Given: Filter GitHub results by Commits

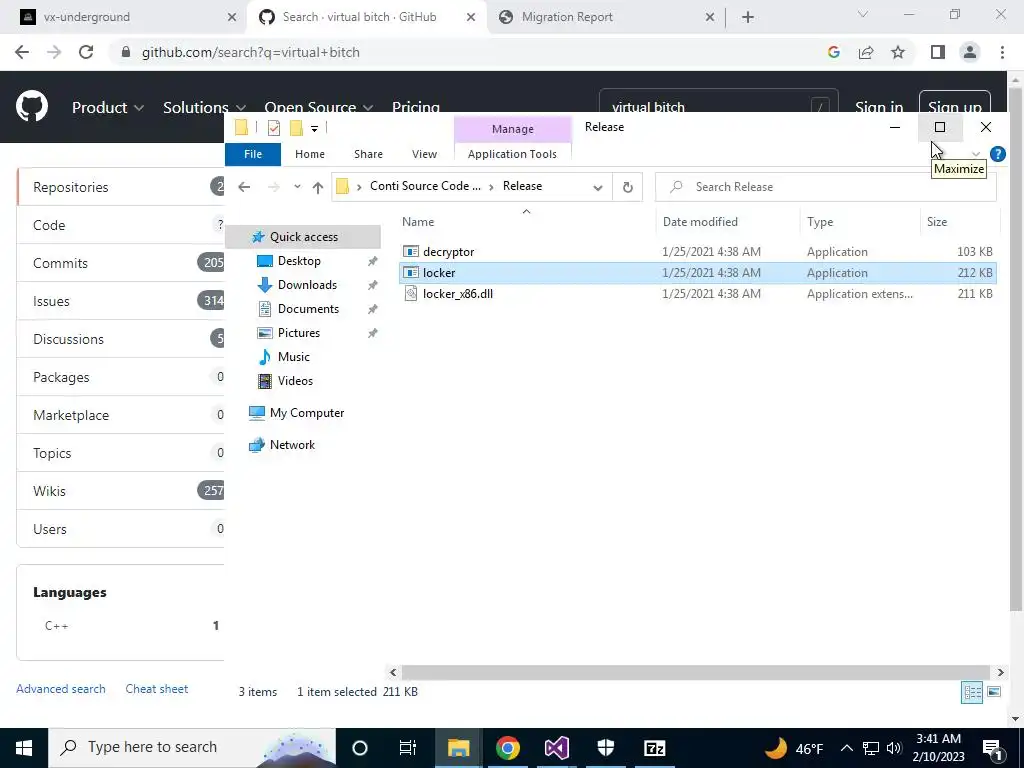Looking at the screenshot, I should tap(121, 263).
